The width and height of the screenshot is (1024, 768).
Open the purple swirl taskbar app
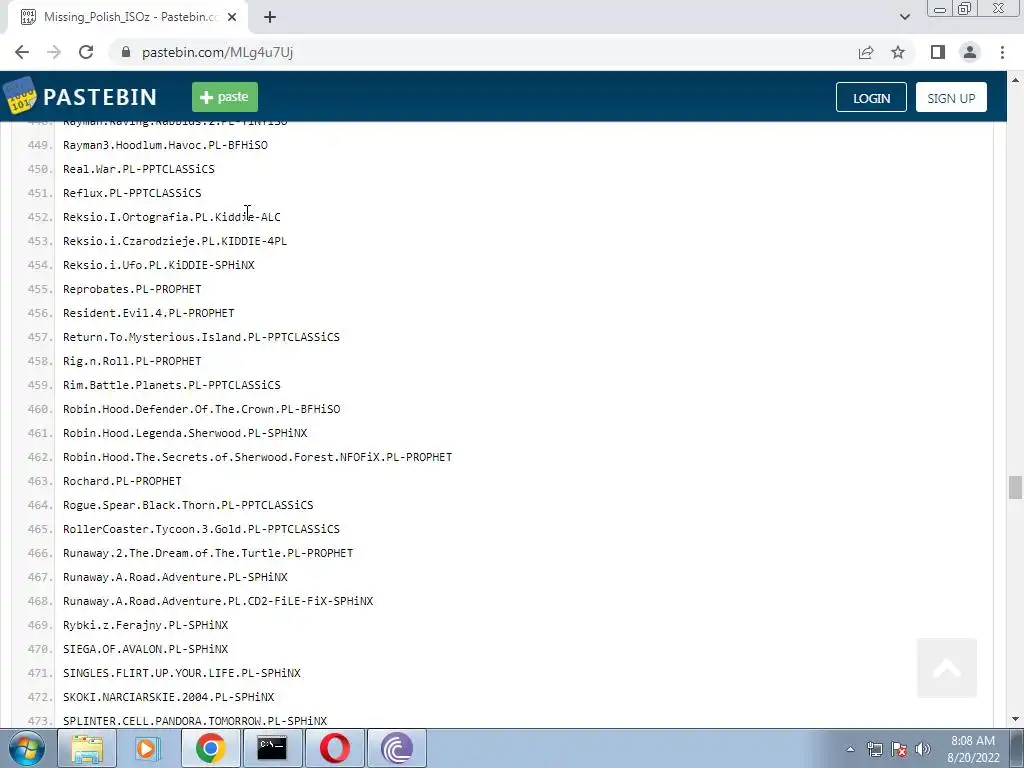[x=396, y=748]
